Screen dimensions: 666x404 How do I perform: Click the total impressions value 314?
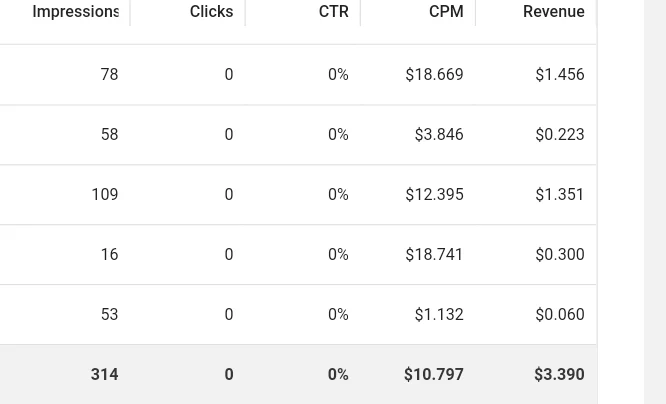point(104,374)
